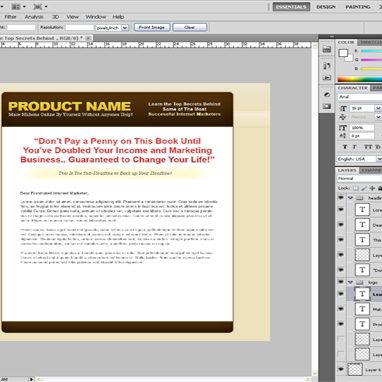This screenshot has height=382, width=382.
Task: Hide the "This" text layer
Action: point(341,240)
